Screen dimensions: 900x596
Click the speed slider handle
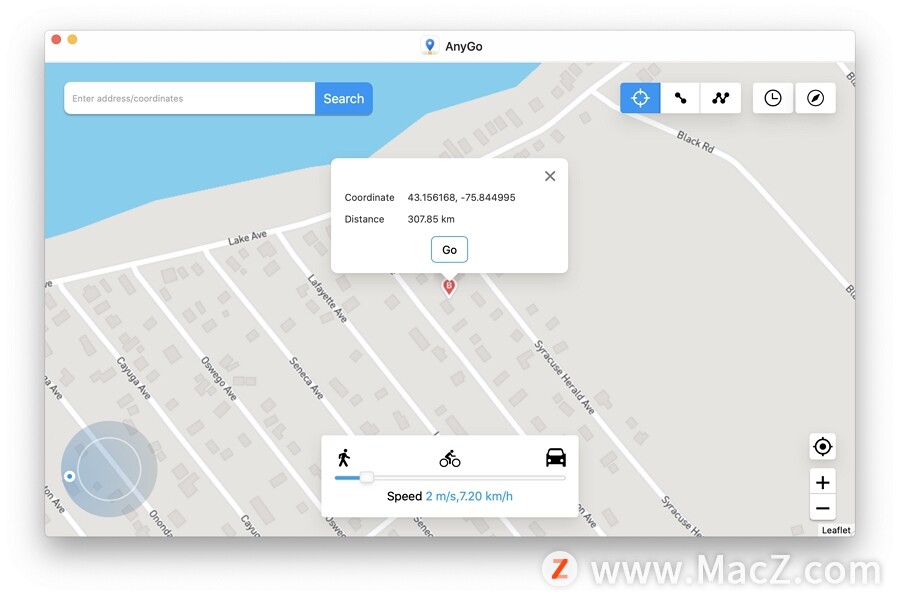tap(367, 477)
